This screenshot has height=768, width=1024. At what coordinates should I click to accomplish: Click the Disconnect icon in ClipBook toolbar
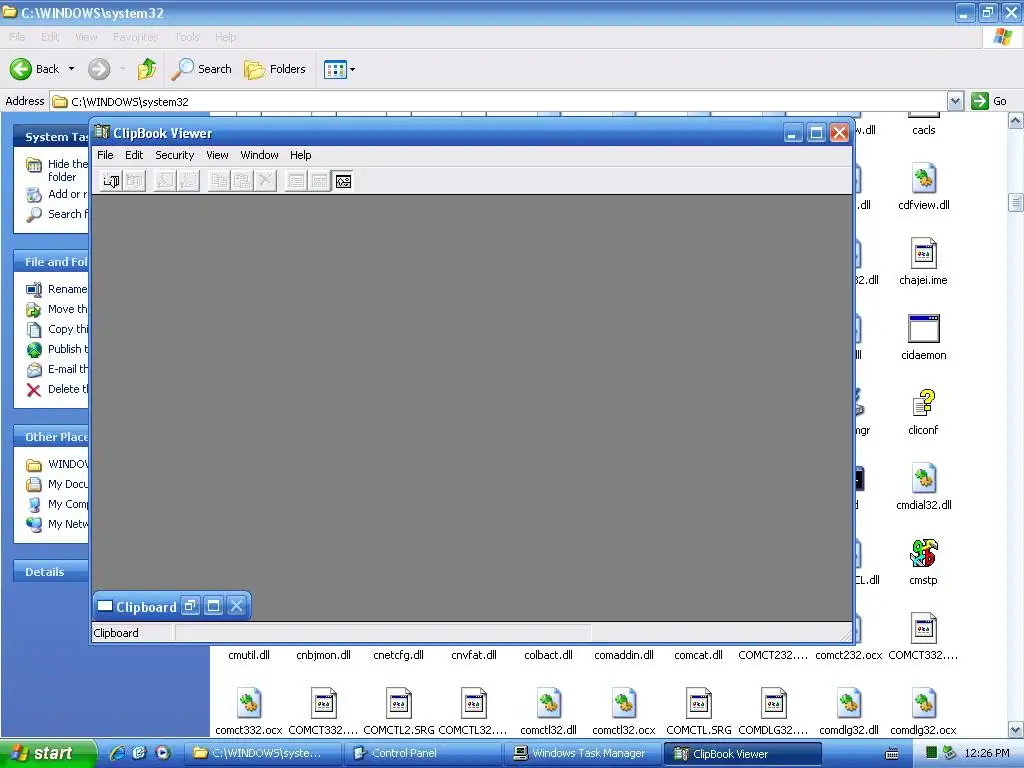click(x=135, y=181)
